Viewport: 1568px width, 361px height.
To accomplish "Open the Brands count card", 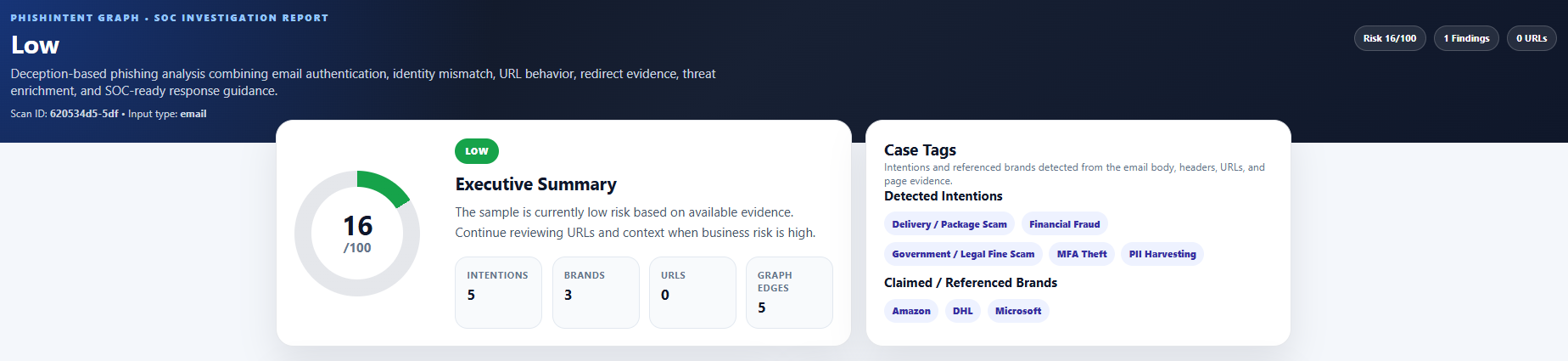I will [x=596, y=292].
